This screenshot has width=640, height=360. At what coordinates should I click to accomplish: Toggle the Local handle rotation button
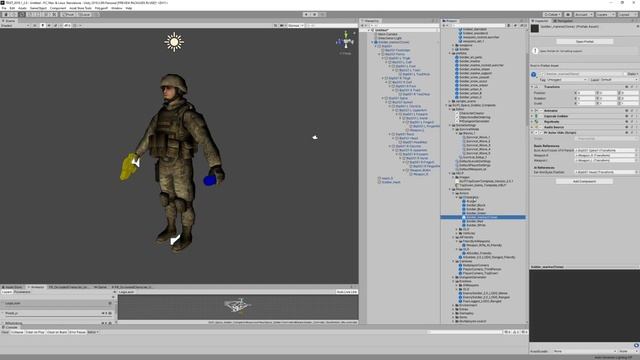[84, 14]
